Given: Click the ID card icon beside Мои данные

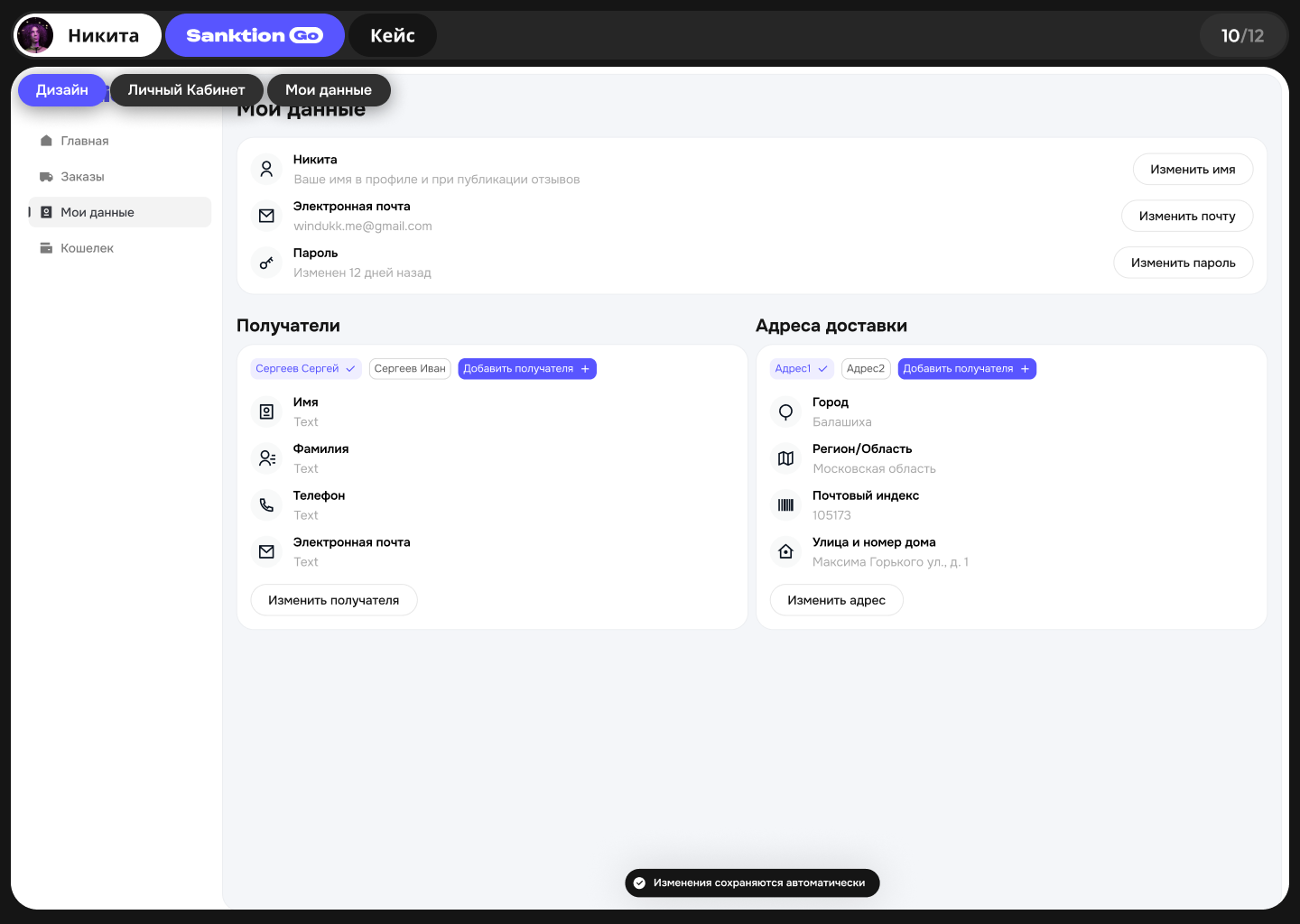Looking at the screenshot, I should coord(46,212).
